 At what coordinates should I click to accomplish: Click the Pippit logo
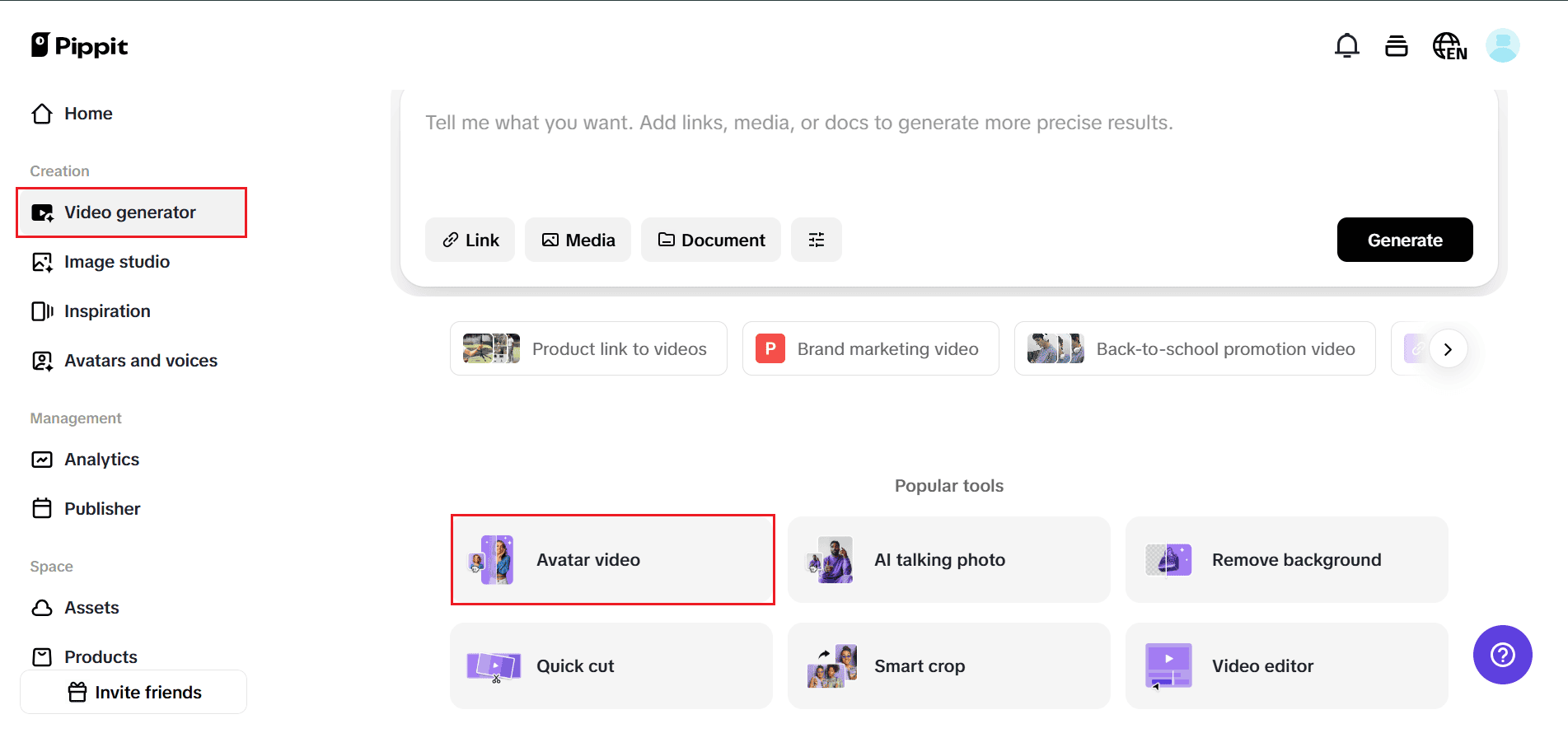[79, 45]
